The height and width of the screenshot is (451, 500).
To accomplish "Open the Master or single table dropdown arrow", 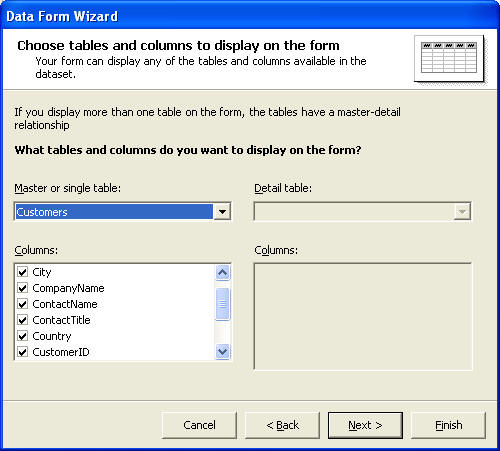I will click(x=222, y=212).
